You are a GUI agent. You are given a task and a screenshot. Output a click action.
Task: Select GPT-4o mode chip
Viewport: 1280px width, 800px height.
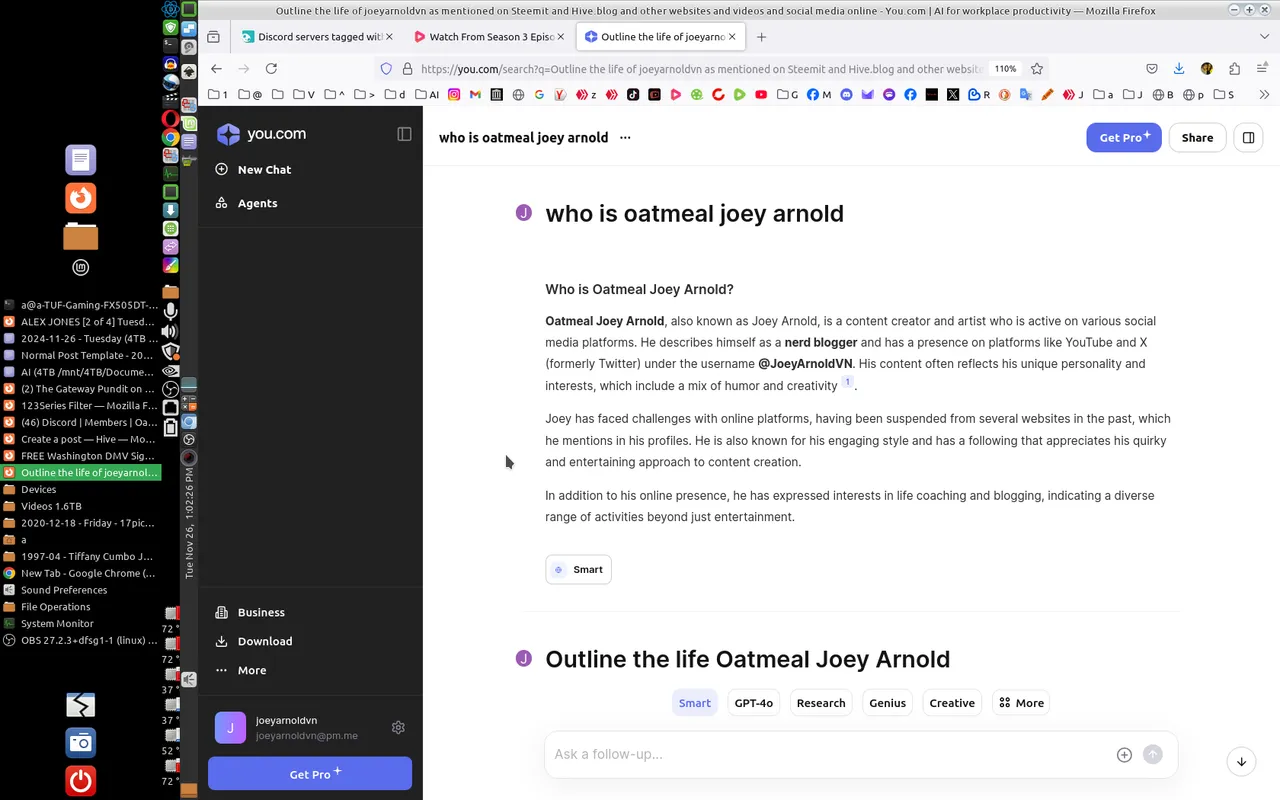pos(754,703)
